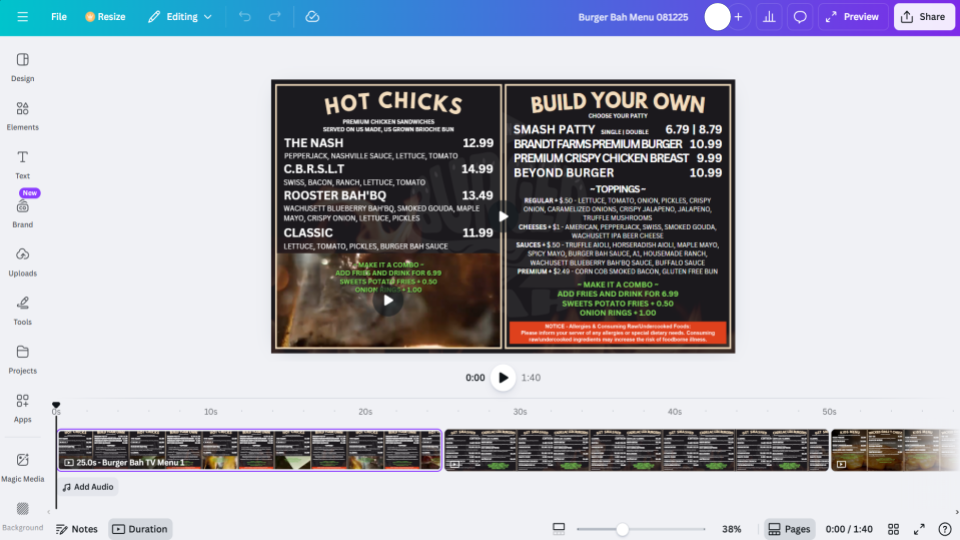Click the zoom slider handle
The width and height of the screenshot is (960, 540).
622,529
